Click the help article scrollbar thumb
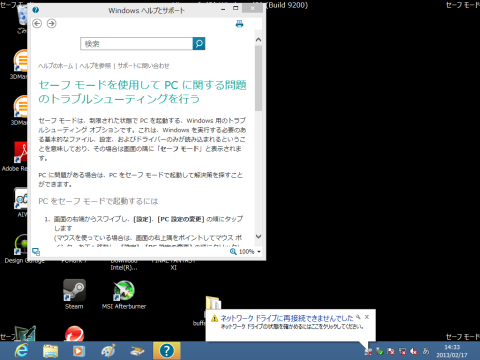Viewport: 480px width, 360px height. pyautogui.click(x=258, y=78)
